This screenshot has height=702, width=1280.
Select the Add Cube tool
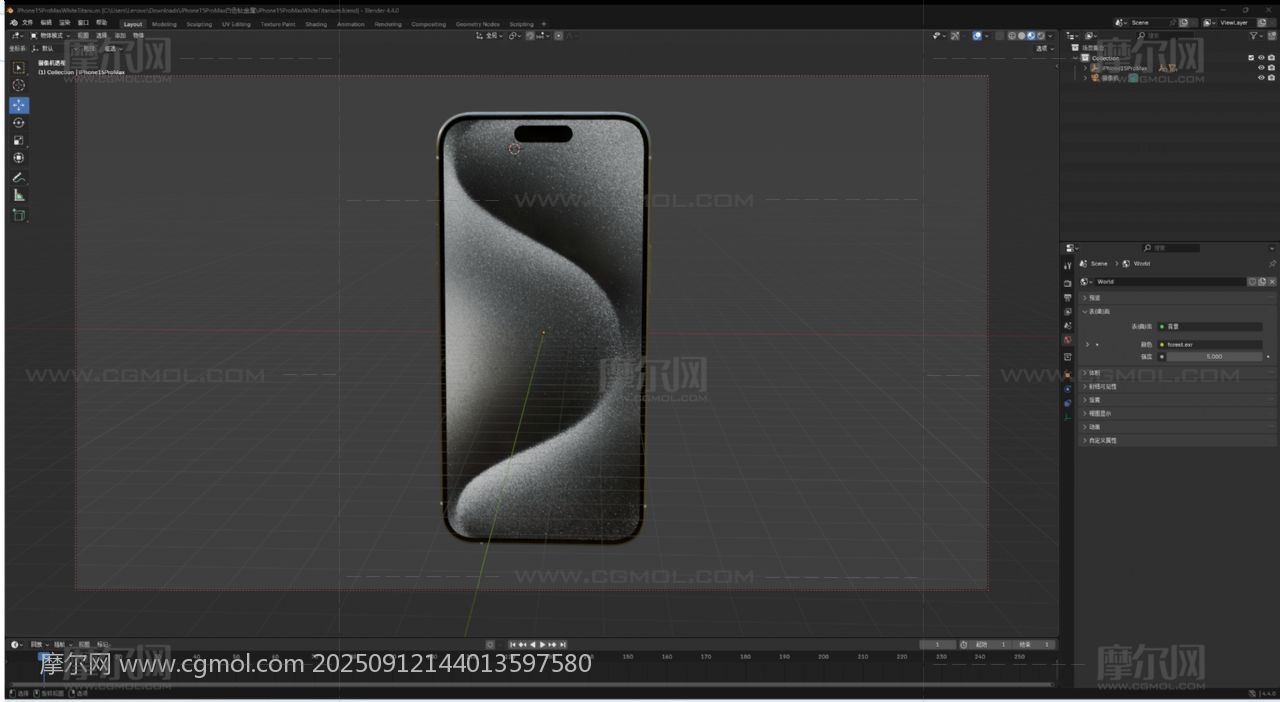[19, 214]
